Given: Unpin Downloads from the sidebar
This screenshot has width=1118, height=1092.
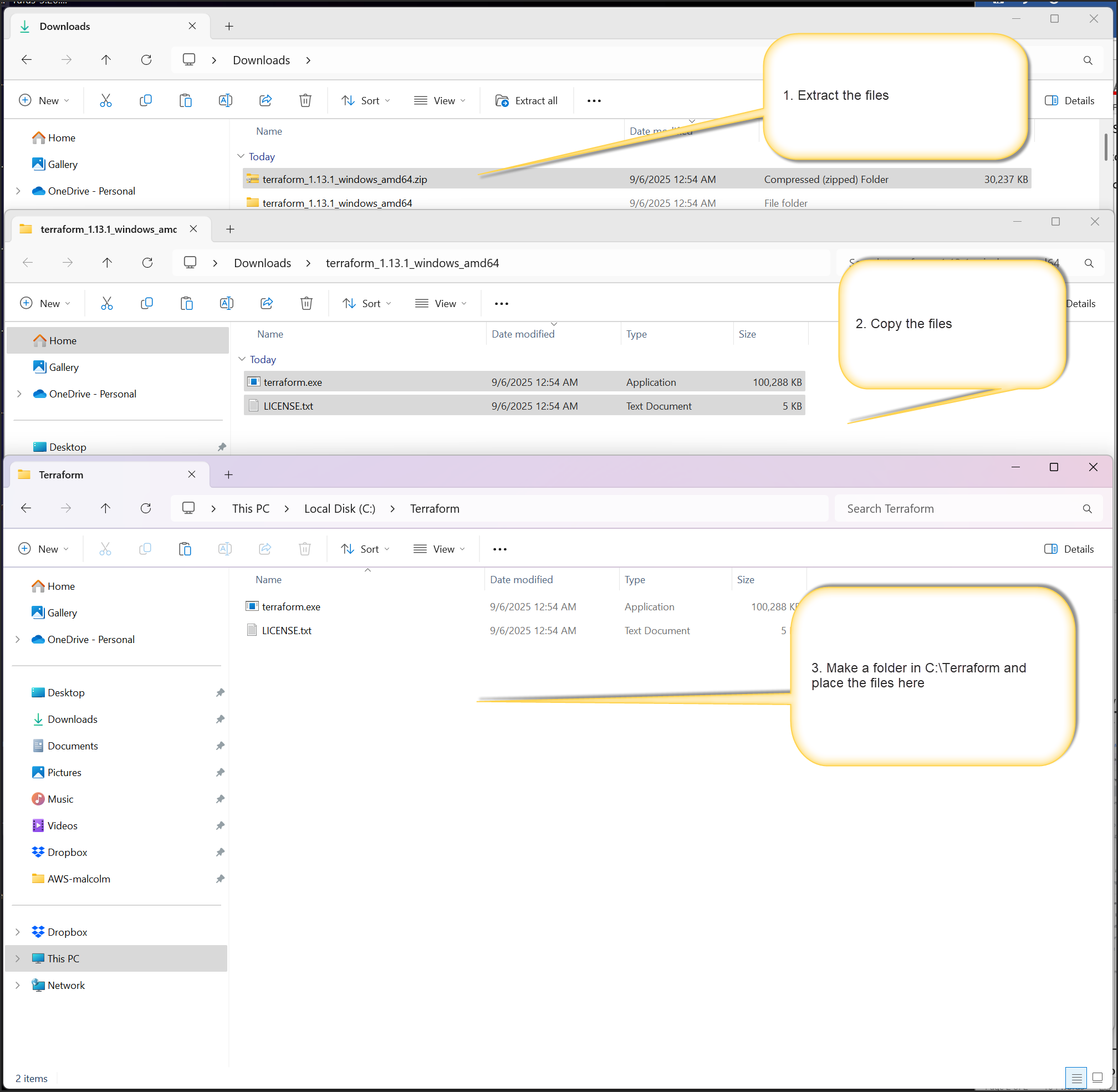Looking at the screenshot, I should click(220, 719).
